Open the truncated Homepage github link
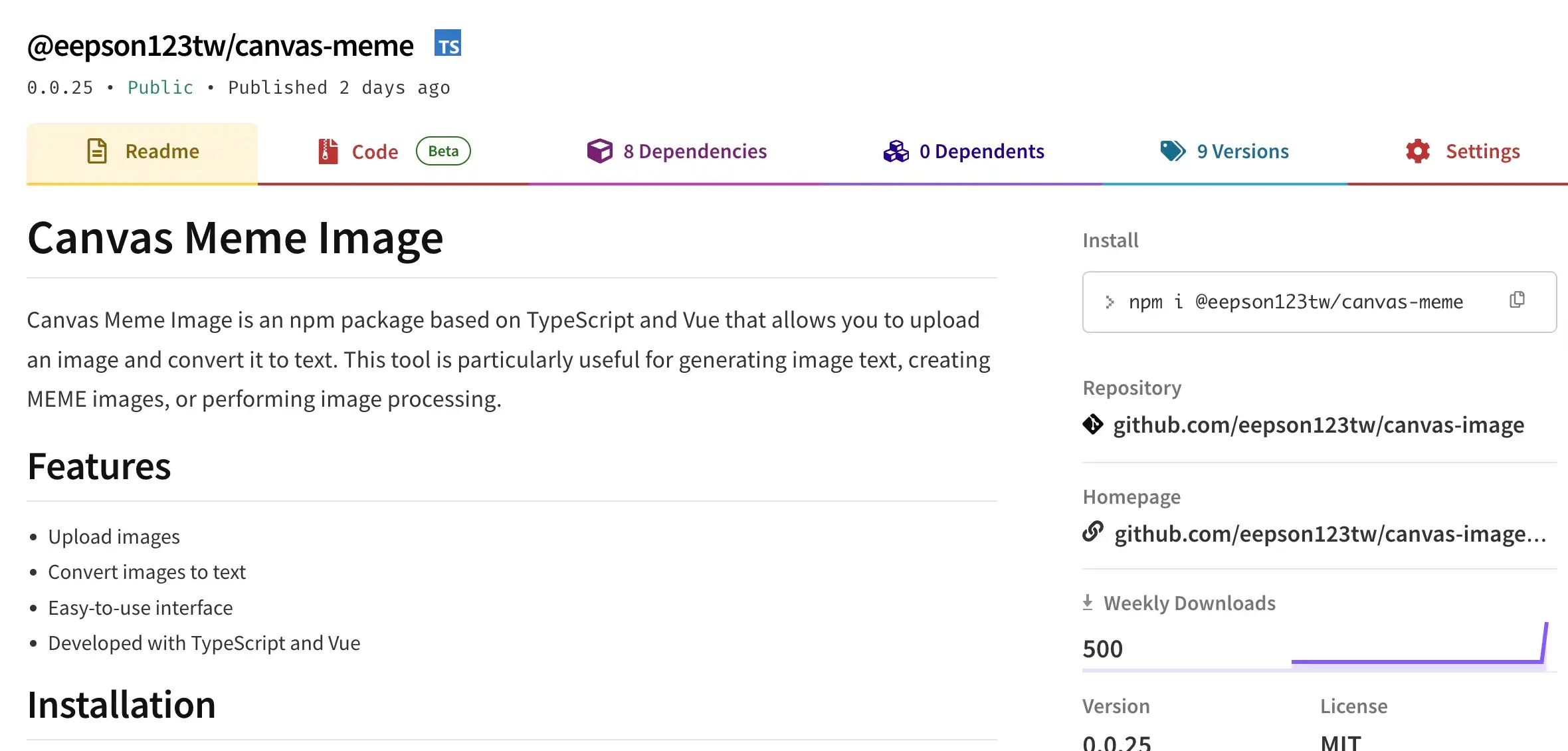The image size is (1568, 751). [1331, 534]
